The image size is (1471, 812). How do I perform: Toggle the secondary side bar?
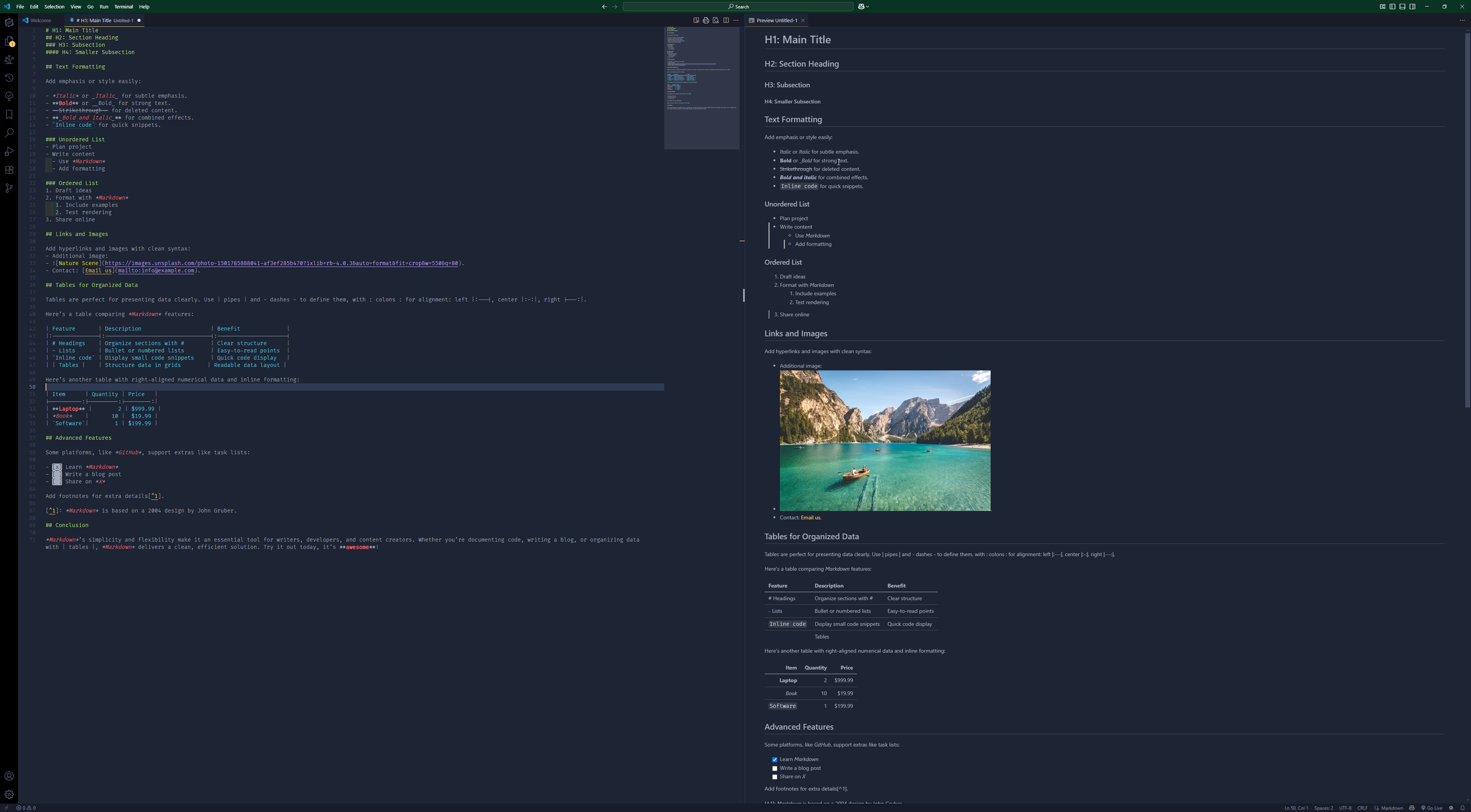coord(1412,7)
